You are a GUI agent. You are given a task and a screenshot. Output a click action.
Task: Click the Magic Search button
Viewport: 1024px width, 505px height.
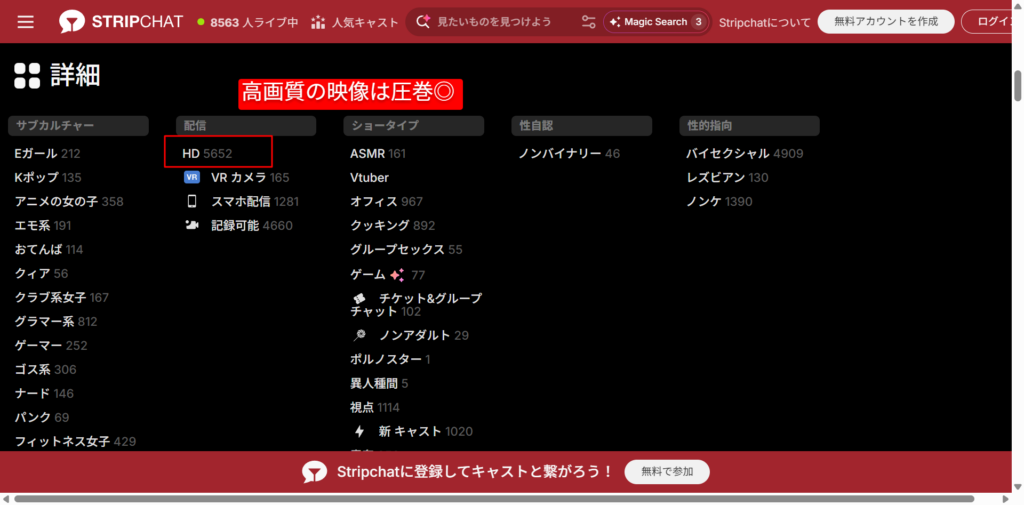[656, 22]
